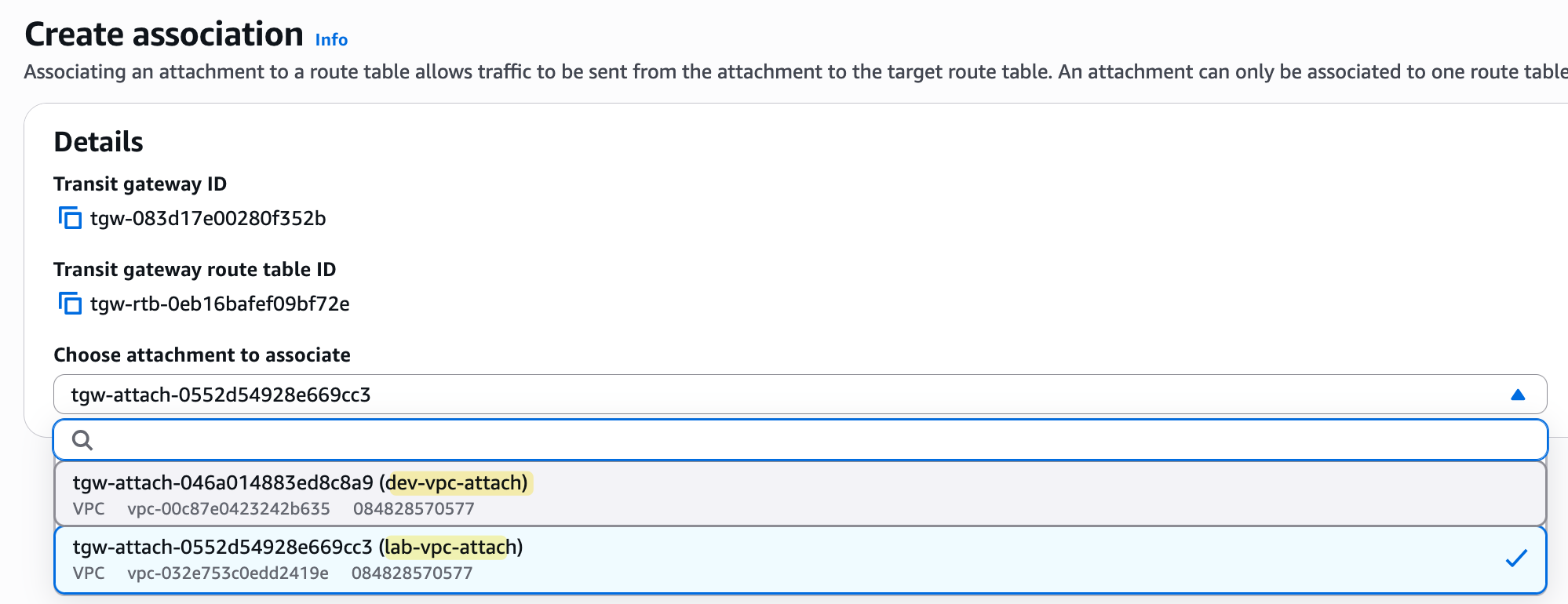Select the lab-vpc-attach attachment option
The width and height of the screenshot is (1568, 604).
click(x=800, y=559)
